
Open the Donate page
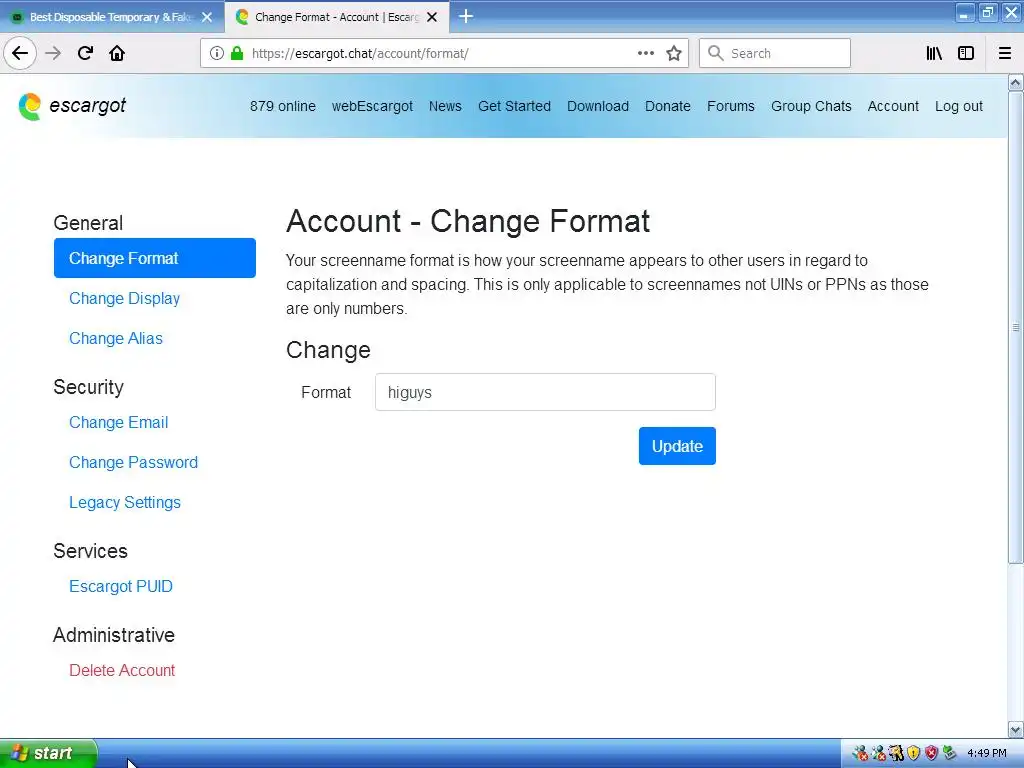click(668, 106)
